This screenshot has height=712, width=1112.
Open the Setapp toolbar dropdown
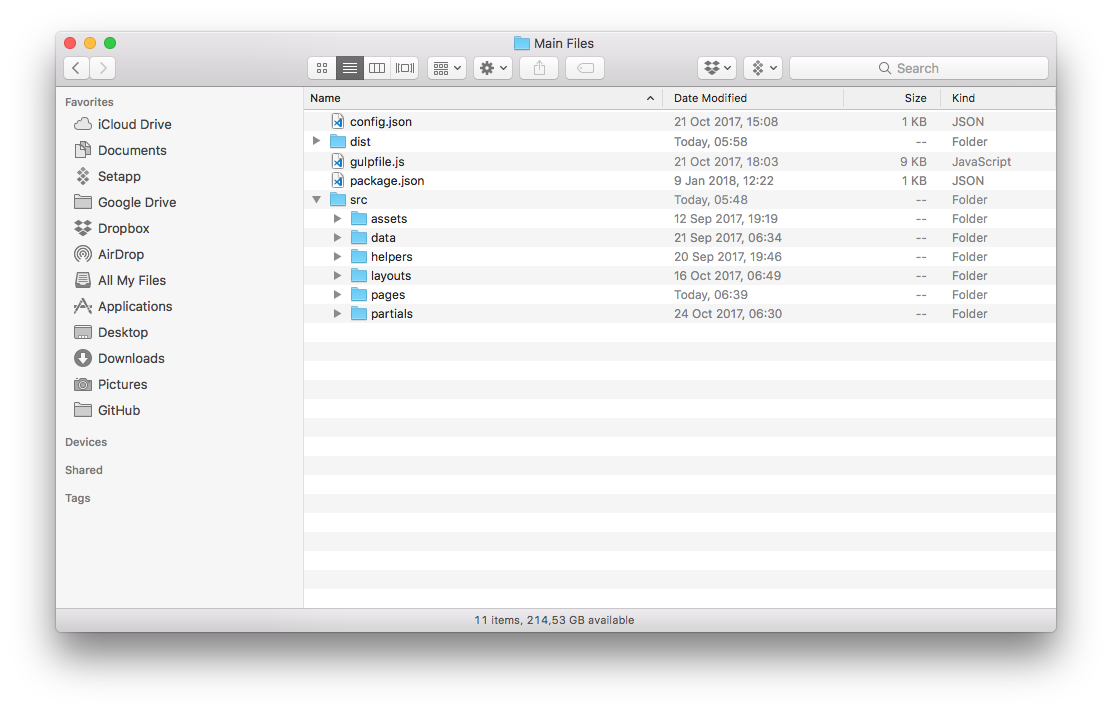[x=763, y=68]
